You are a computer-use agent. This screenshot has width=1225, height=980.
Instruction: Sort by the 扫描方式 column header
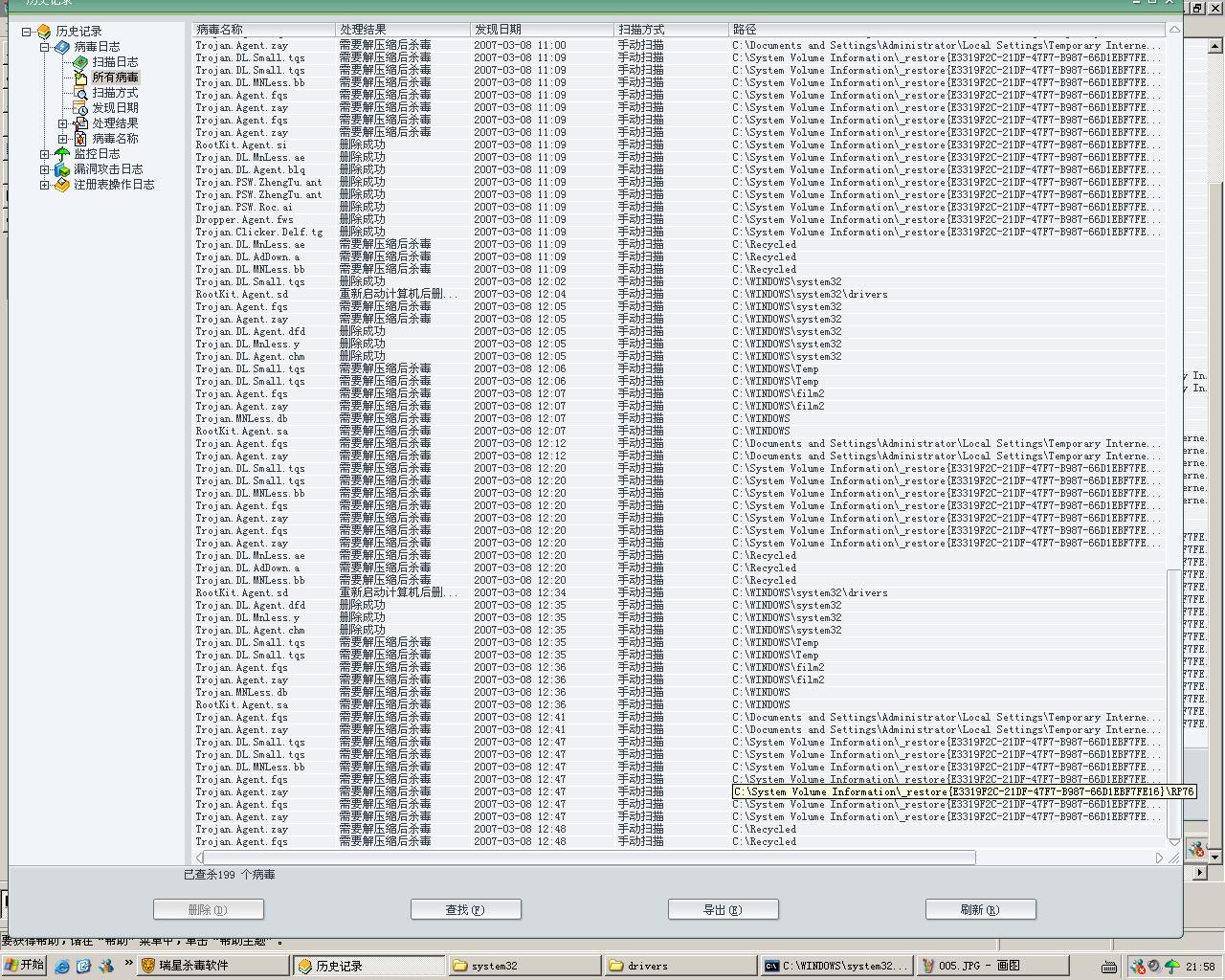pyautogui.click(x=672, y=30)
